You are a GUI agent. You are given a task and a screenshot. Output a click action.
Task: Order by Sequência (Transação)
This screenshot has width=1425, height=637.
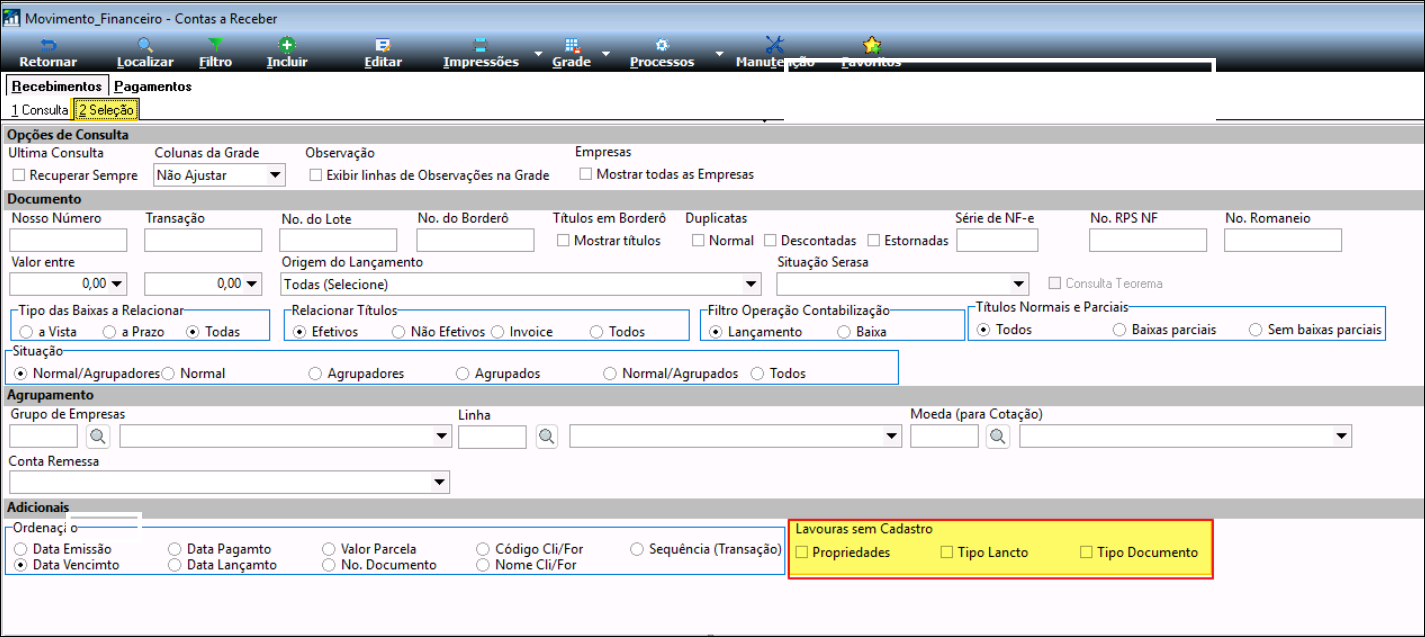pos(638,549)
